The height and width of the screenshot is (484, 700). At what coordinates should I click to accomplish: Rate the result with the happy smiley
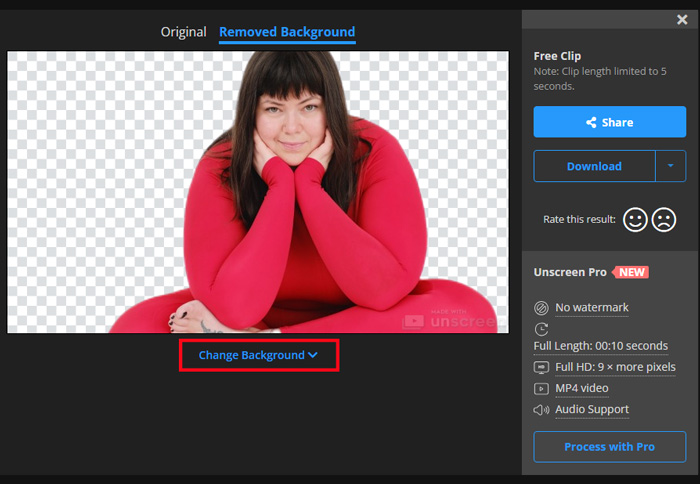click(635, 219)
